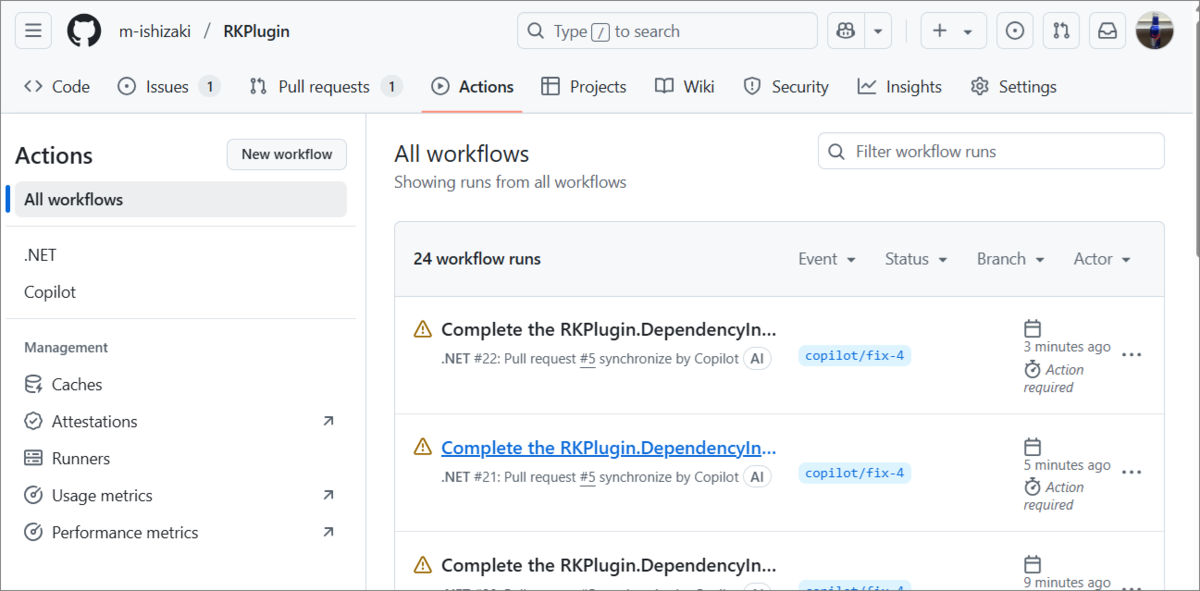Open the notifications inbox icon

click(x=1107, y=31)
